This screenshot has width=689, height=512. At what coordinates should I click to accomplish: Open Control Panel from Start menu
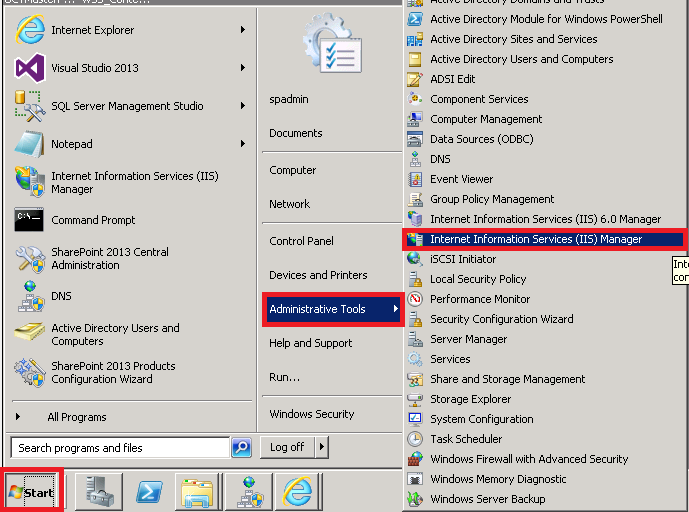(x=301, y=241)
